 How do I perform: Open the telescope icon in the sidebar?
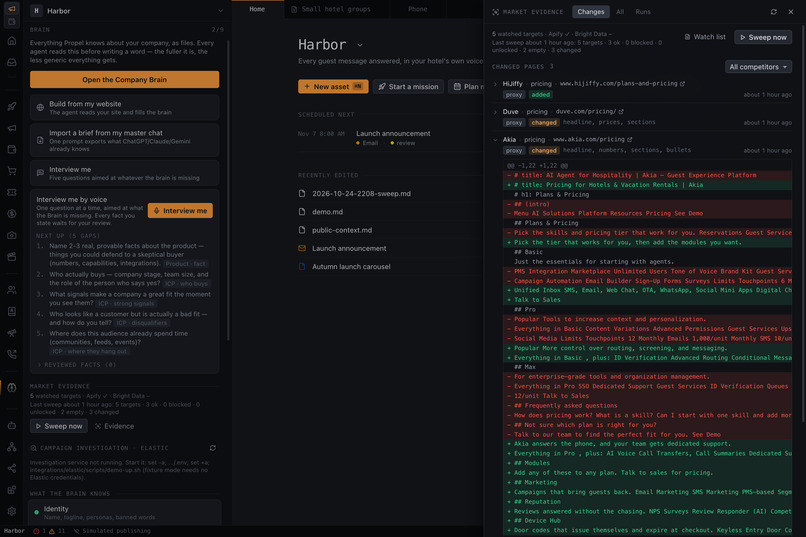pyautogui.click(x=12, y=333)
